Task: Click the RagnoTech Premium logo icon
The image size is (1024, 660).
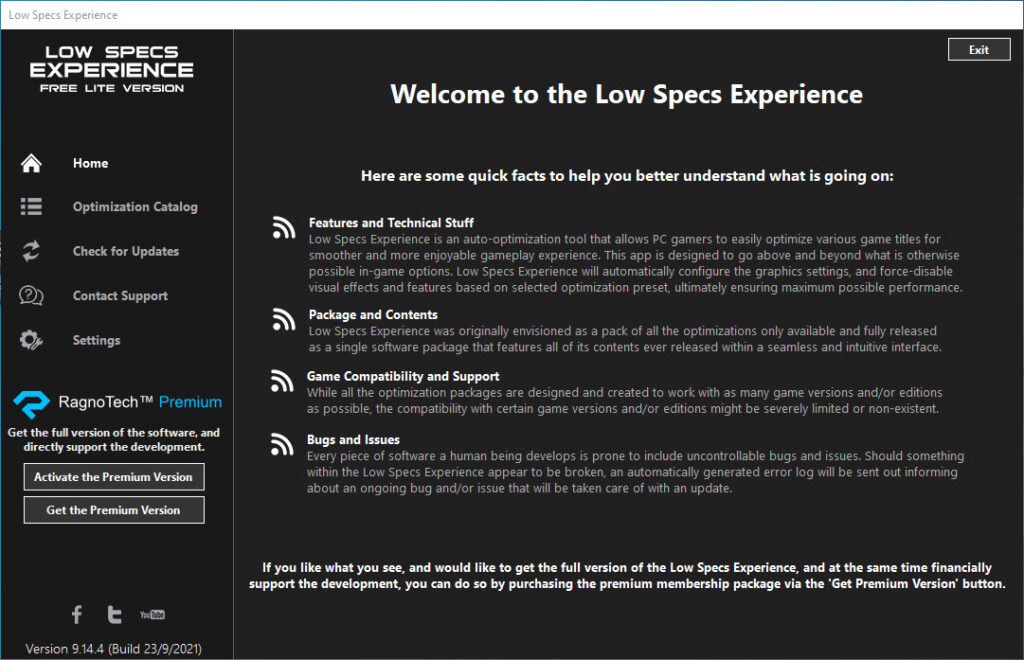Action: 31,403
